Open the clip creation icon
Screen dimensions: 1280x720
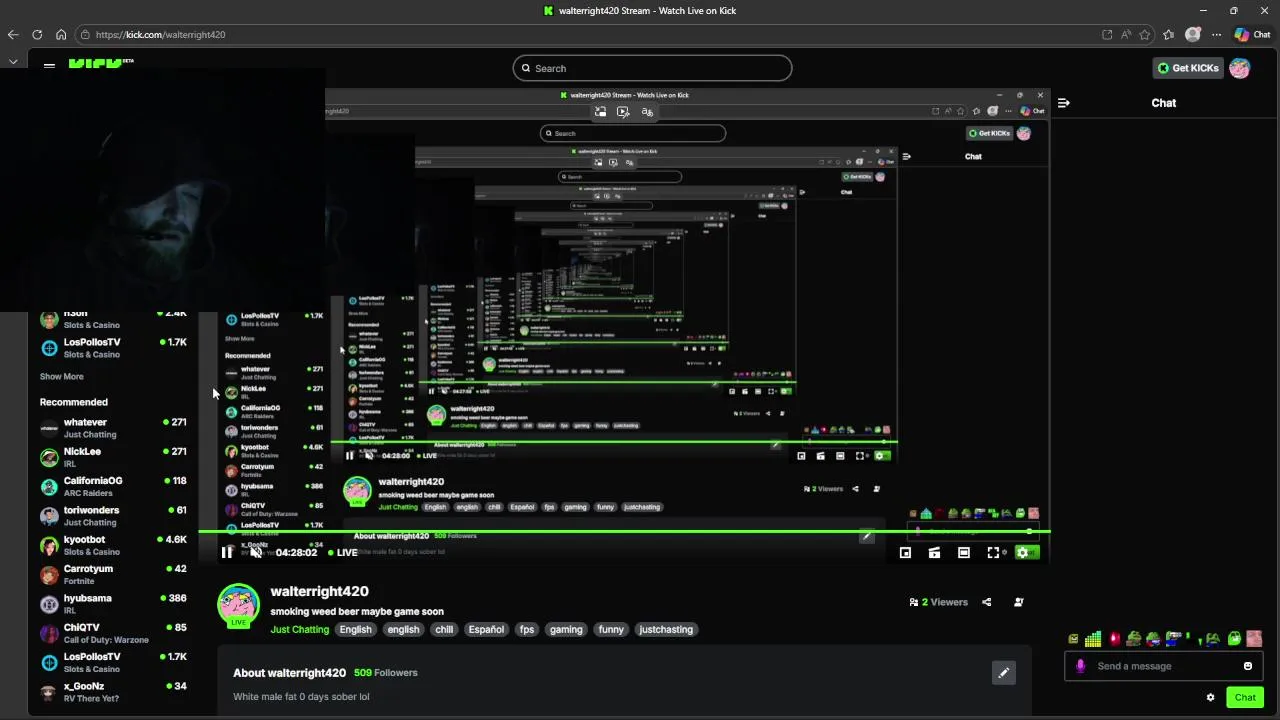click(x=934, y=552)
